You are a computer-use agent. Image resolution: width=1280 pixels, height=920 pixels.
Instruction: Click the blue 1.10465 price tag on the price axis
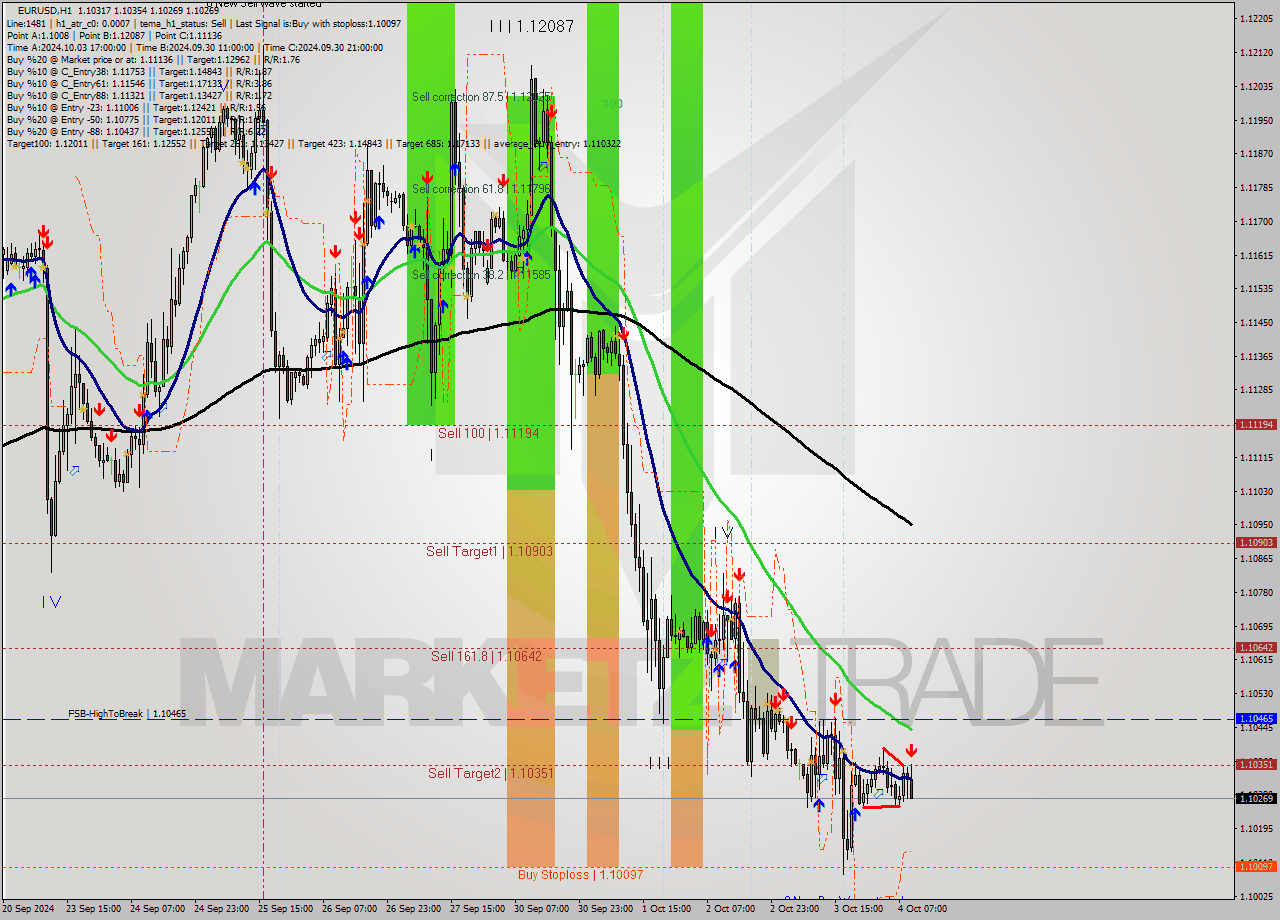pyautogui.click(x=1256, y=719)
